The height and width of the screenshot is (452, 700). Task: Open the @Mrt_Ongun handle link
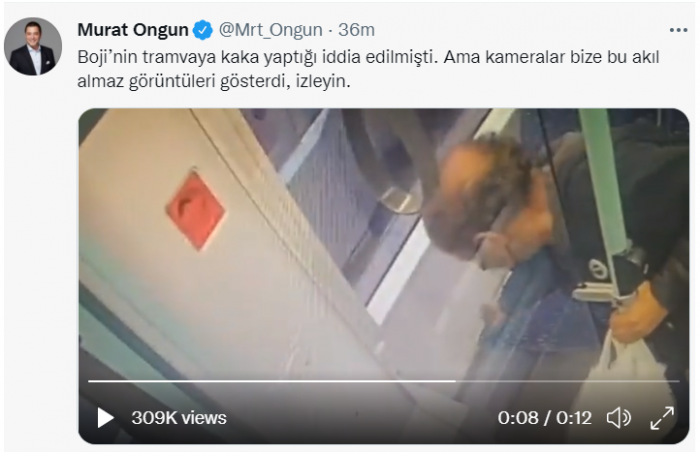(271, 30)
